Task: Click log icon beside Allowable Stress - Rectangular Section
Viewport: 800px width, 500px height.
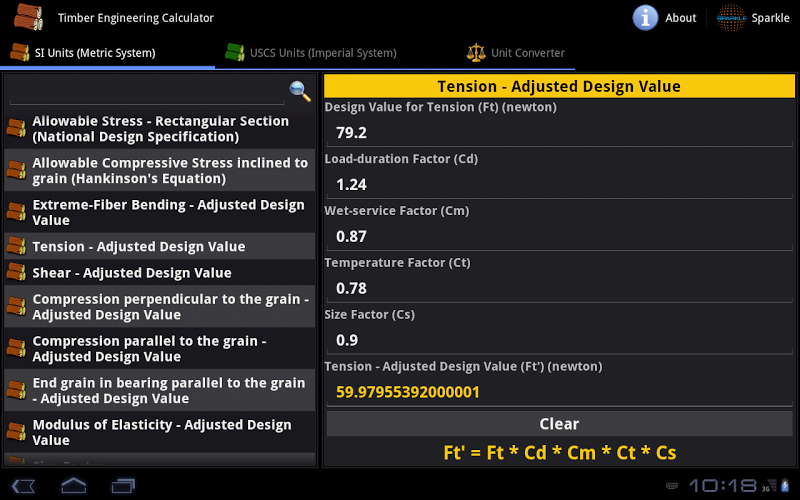Action: [x=16, y=129]
